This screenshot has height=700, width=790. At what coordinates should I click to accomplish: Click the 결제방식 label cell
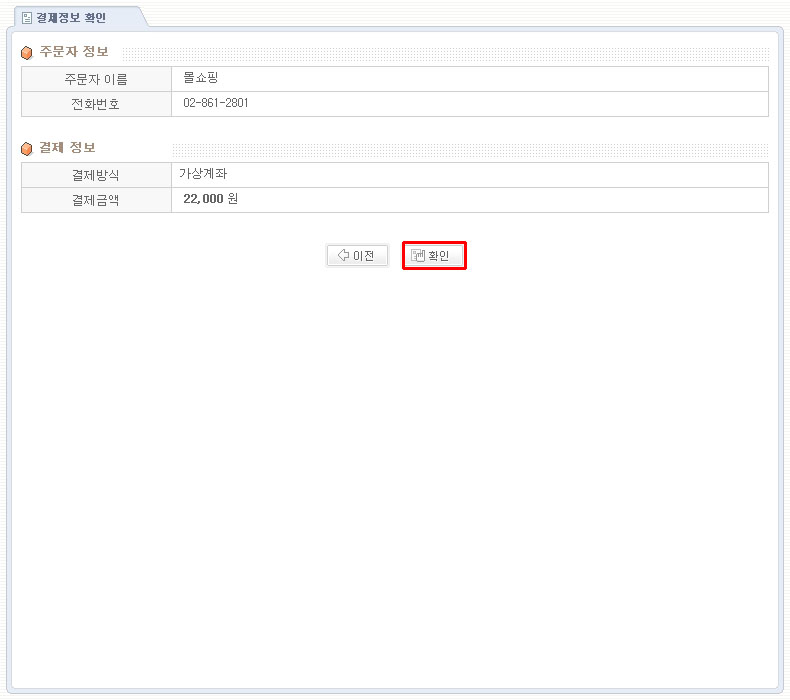point(96,175)
